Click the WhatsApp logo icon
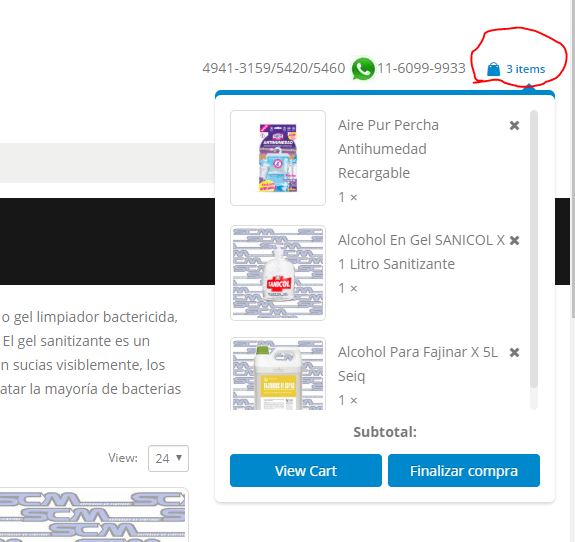Viewport: 575px width, 542px height. 363,69
